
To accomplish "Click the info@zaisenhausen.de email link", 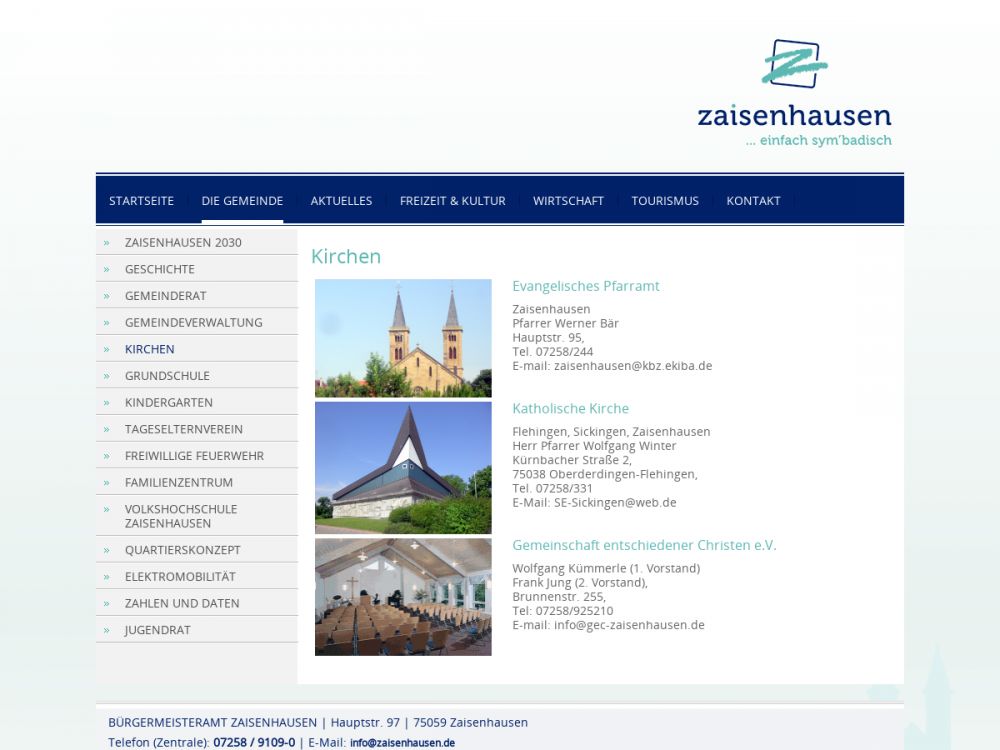I will click(x=402, y=743).
